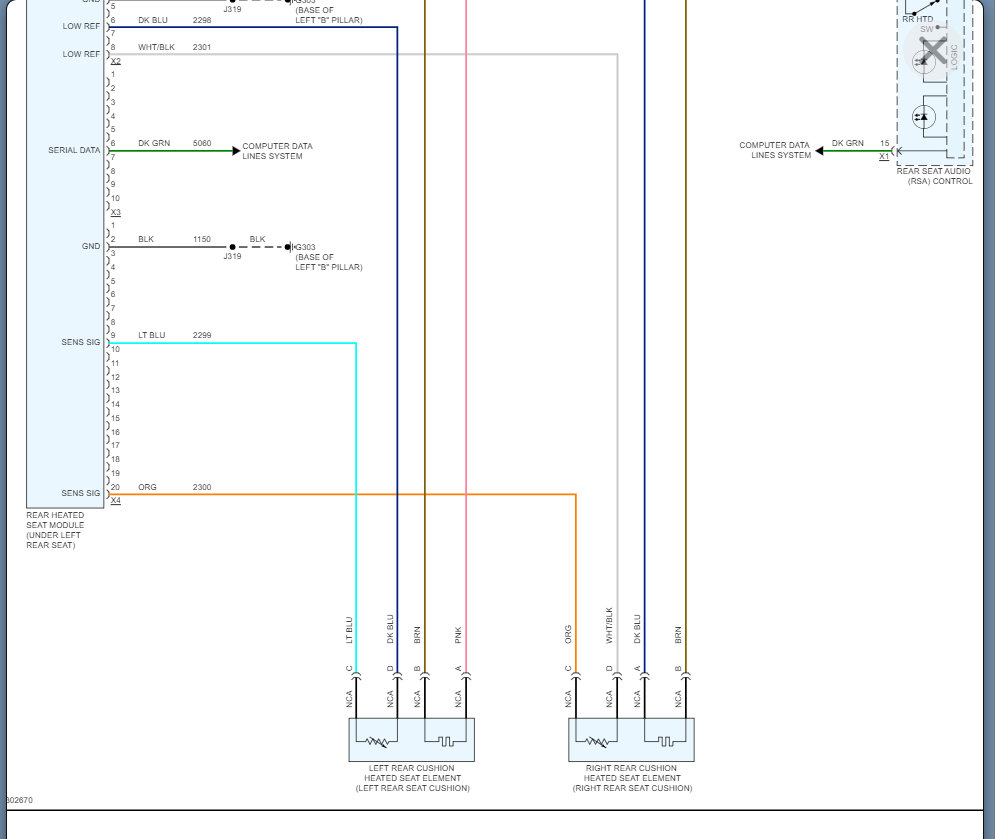Click the X4 connector label

[x=115, y=501]
